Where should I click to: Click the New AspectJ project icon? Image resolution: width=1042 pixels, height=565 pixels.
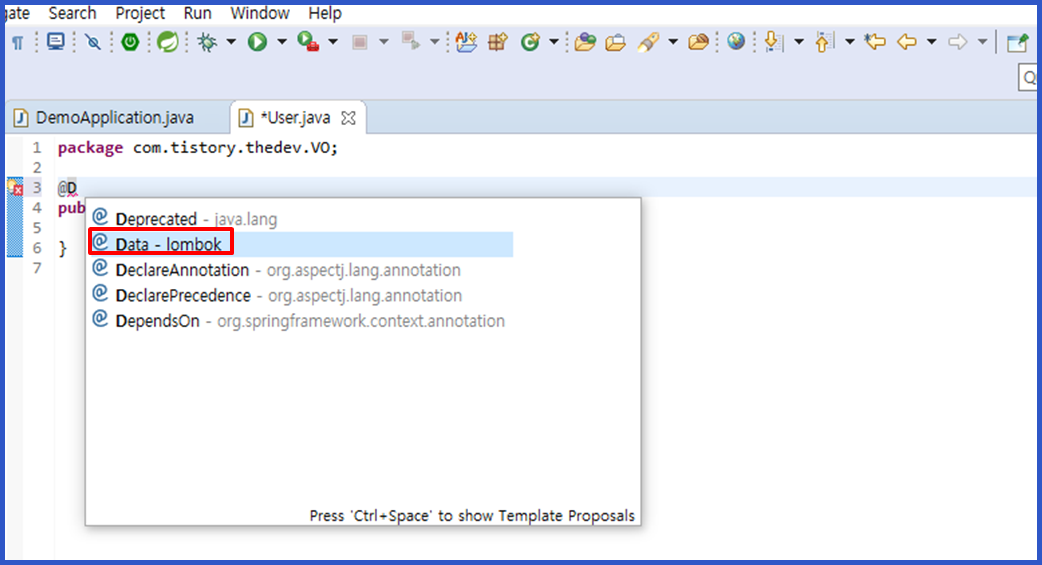(x=467, y=42)
